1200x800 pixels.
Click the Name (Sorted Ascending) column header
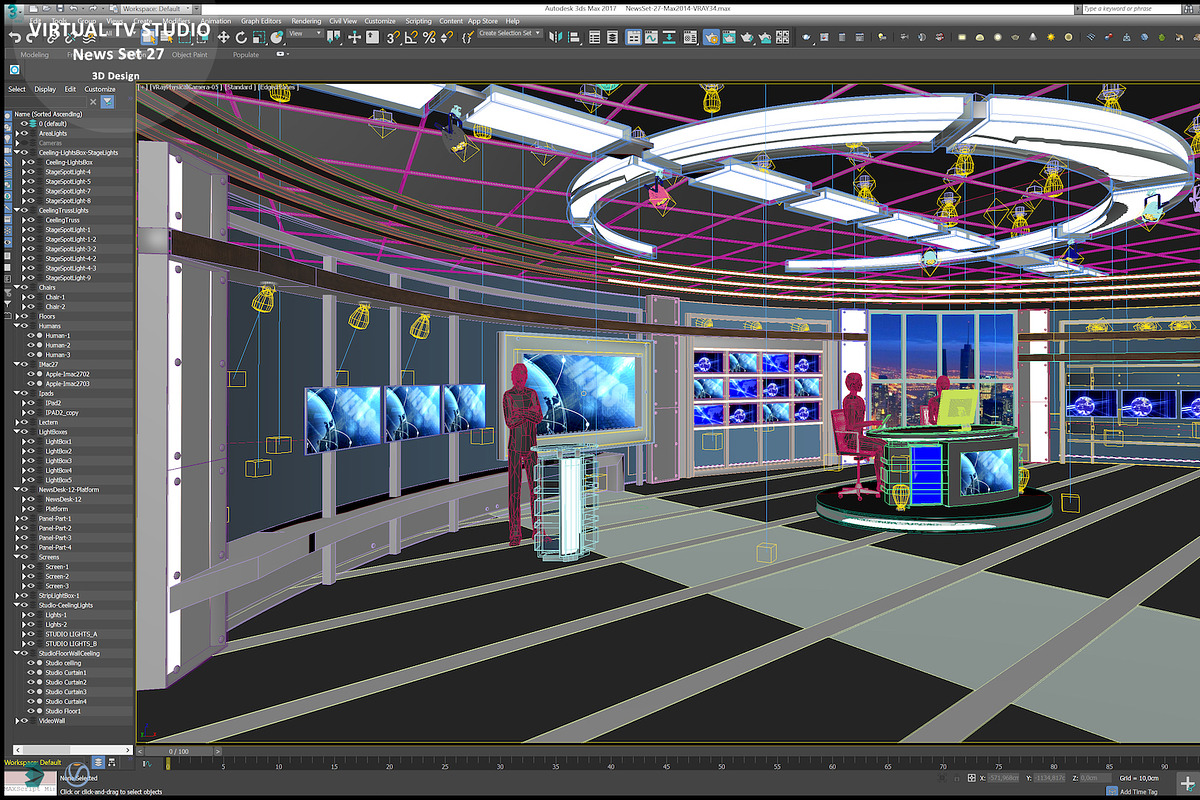tap(48, 114)
